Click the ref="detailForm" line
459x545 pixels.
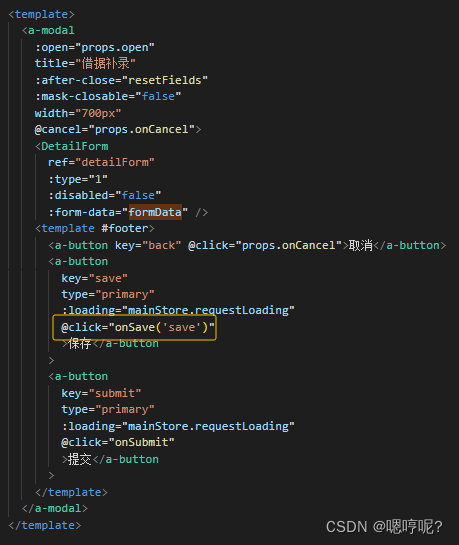(x=101, y=162)
